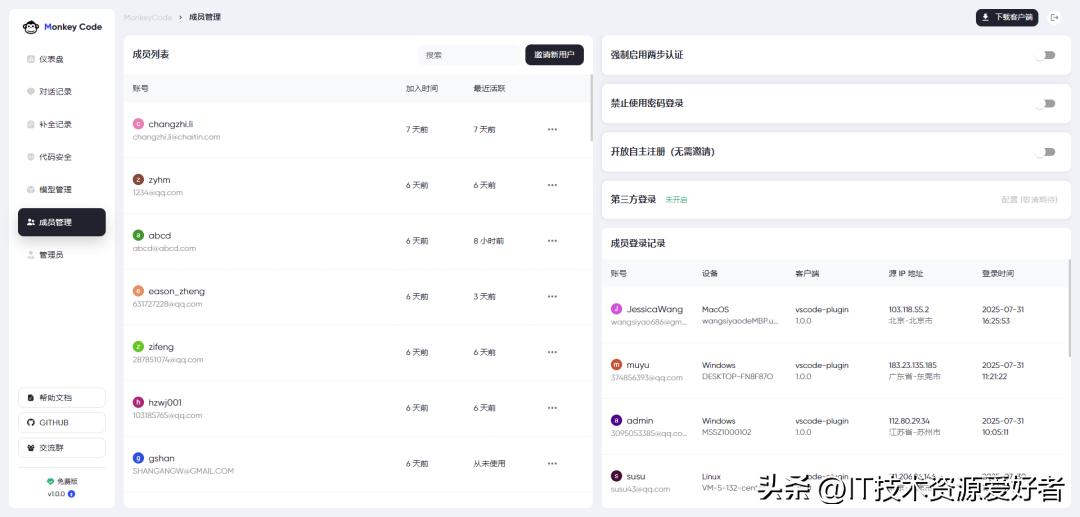Screen dimensions: 1080x517
Task: Open 帮助文档 help docs button
Action: coord(62,398)
